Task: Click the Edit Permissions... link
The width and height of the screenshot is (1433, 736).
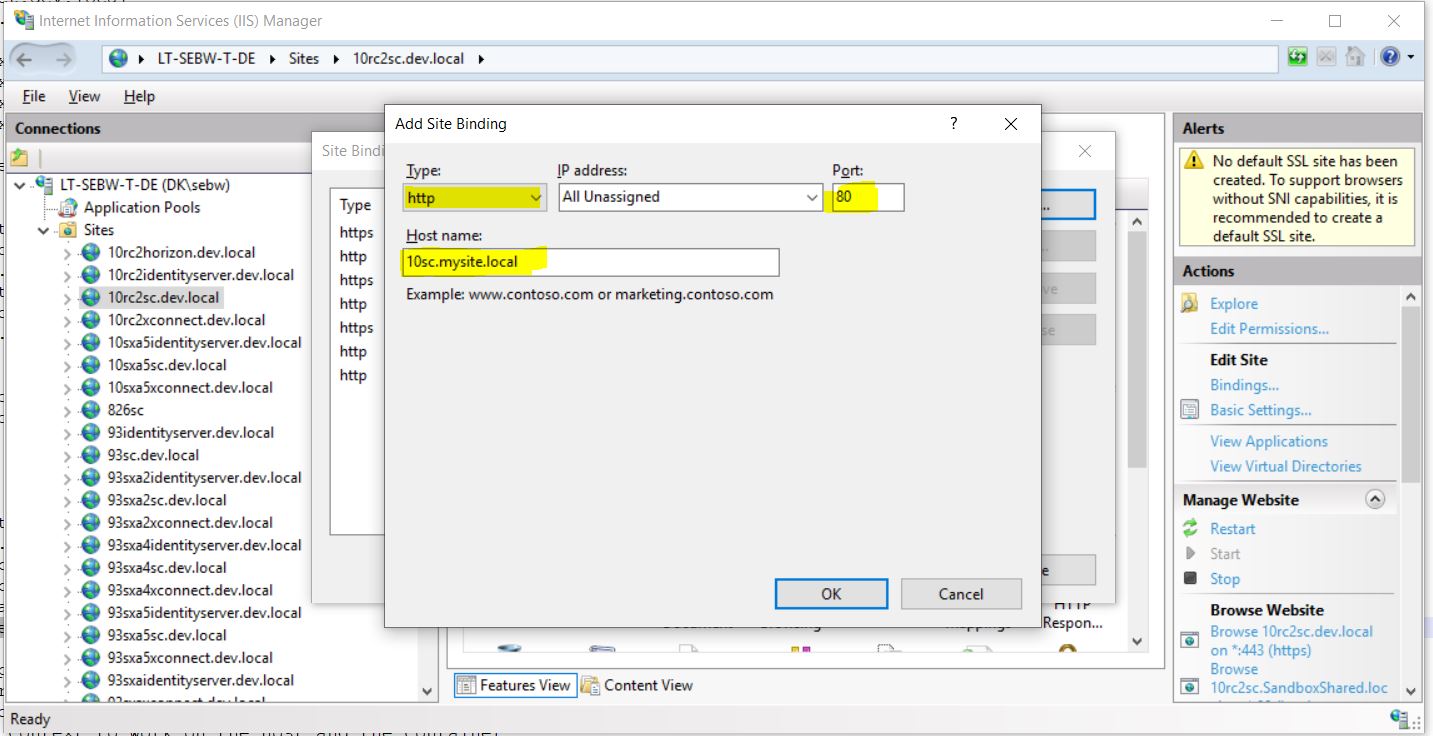Action: point(1269,329)
